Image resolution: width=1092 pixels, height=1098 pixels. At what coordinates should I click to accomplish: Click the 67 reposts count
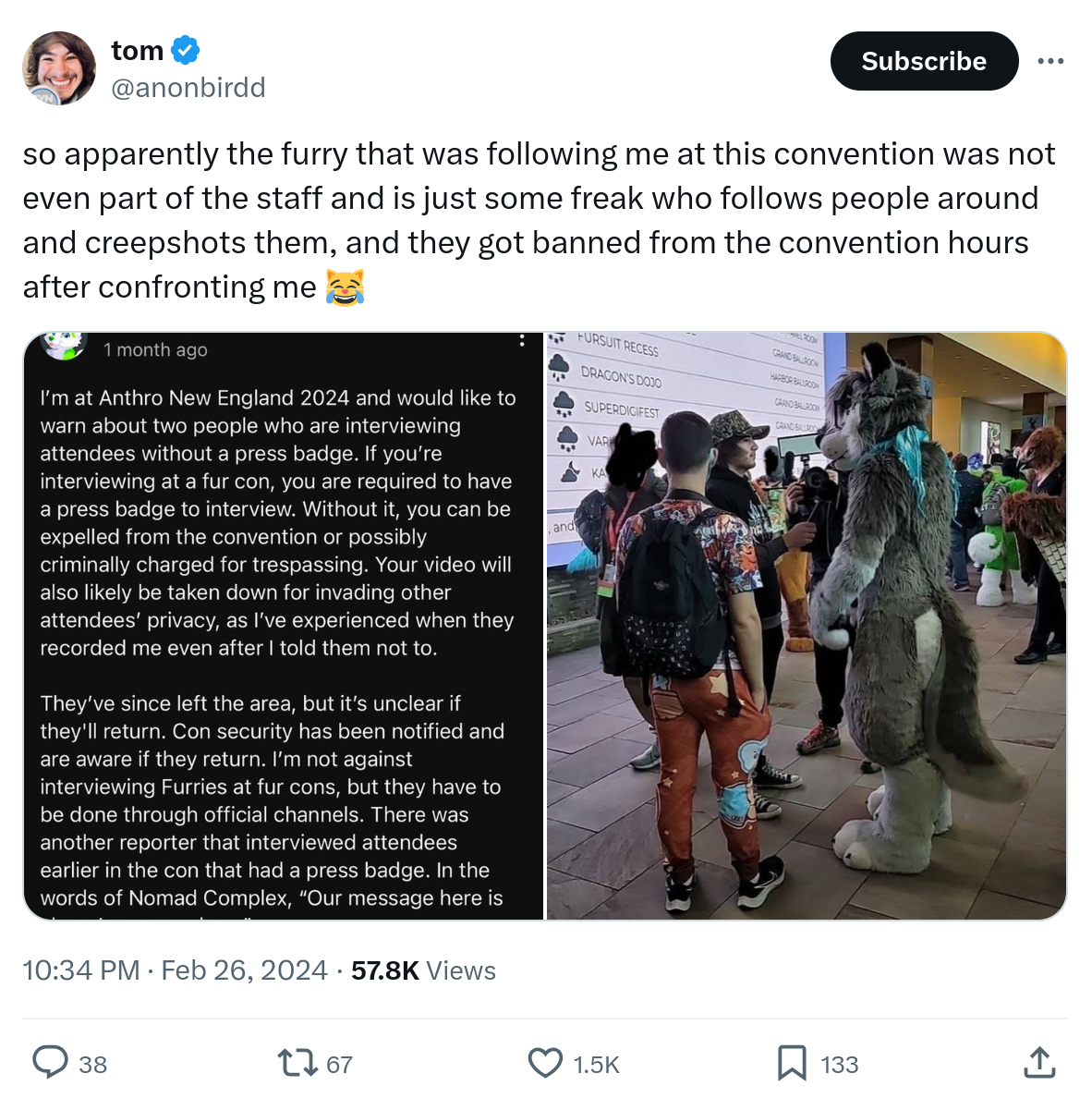pos(339,1065)
